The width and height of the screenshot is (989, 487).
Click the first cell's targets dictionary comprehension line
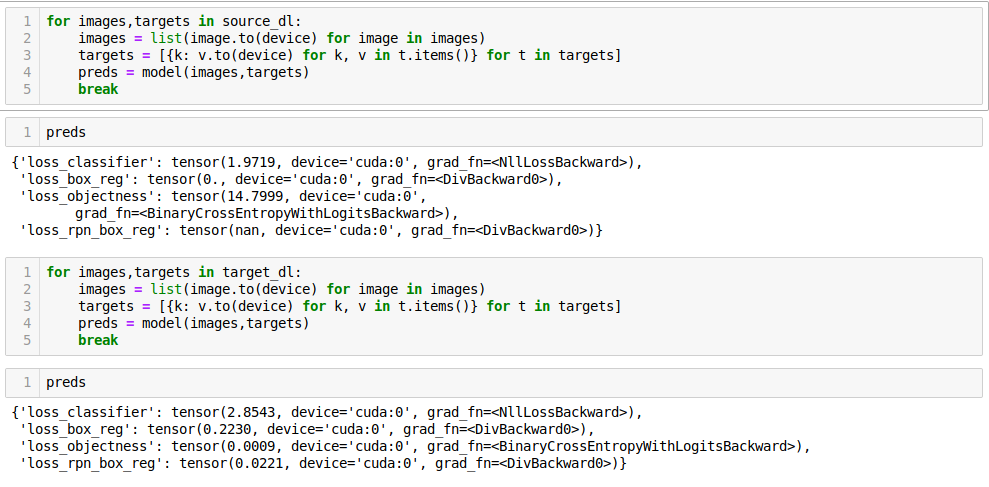[x=349, y=55]
